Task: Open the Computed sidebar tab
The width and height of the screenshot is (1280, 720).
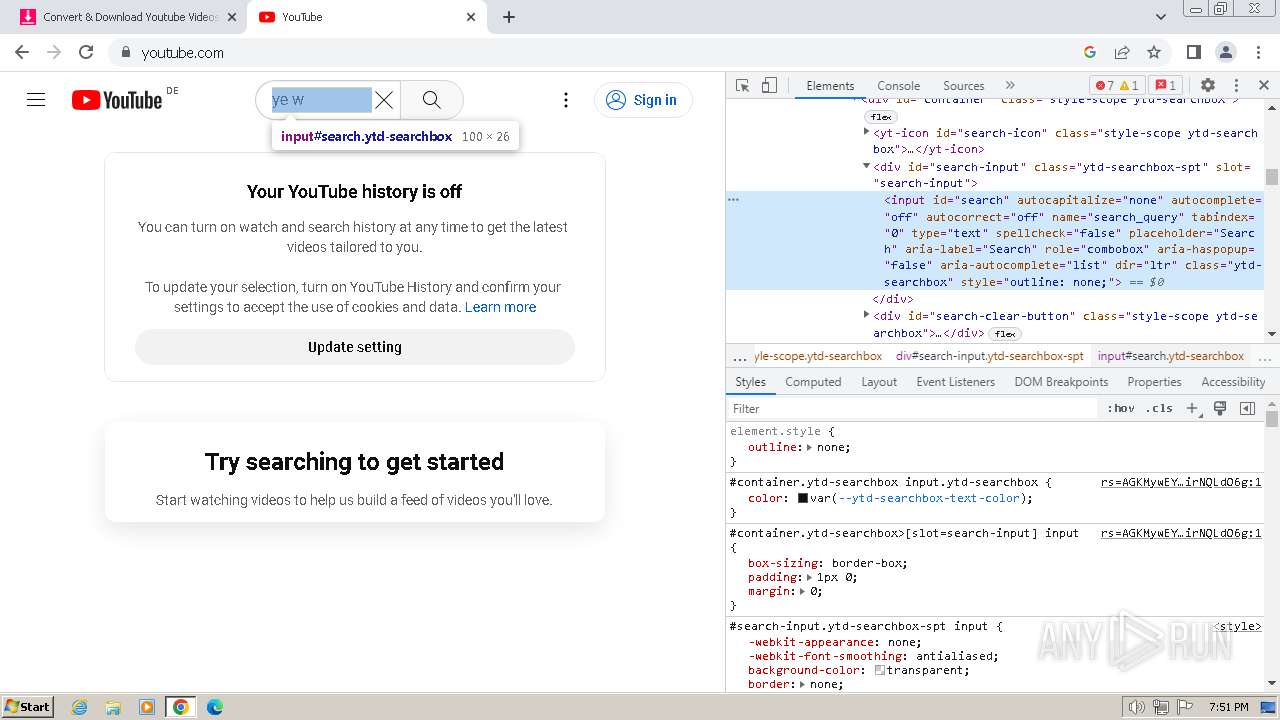Action: [x=813, y=382]
